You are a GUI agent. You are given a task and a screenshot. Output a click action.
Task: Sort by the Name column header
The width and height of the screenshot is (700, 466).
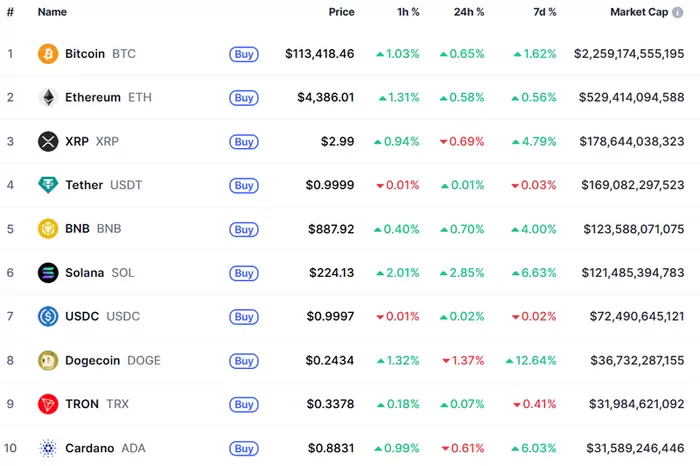point(52,12)
